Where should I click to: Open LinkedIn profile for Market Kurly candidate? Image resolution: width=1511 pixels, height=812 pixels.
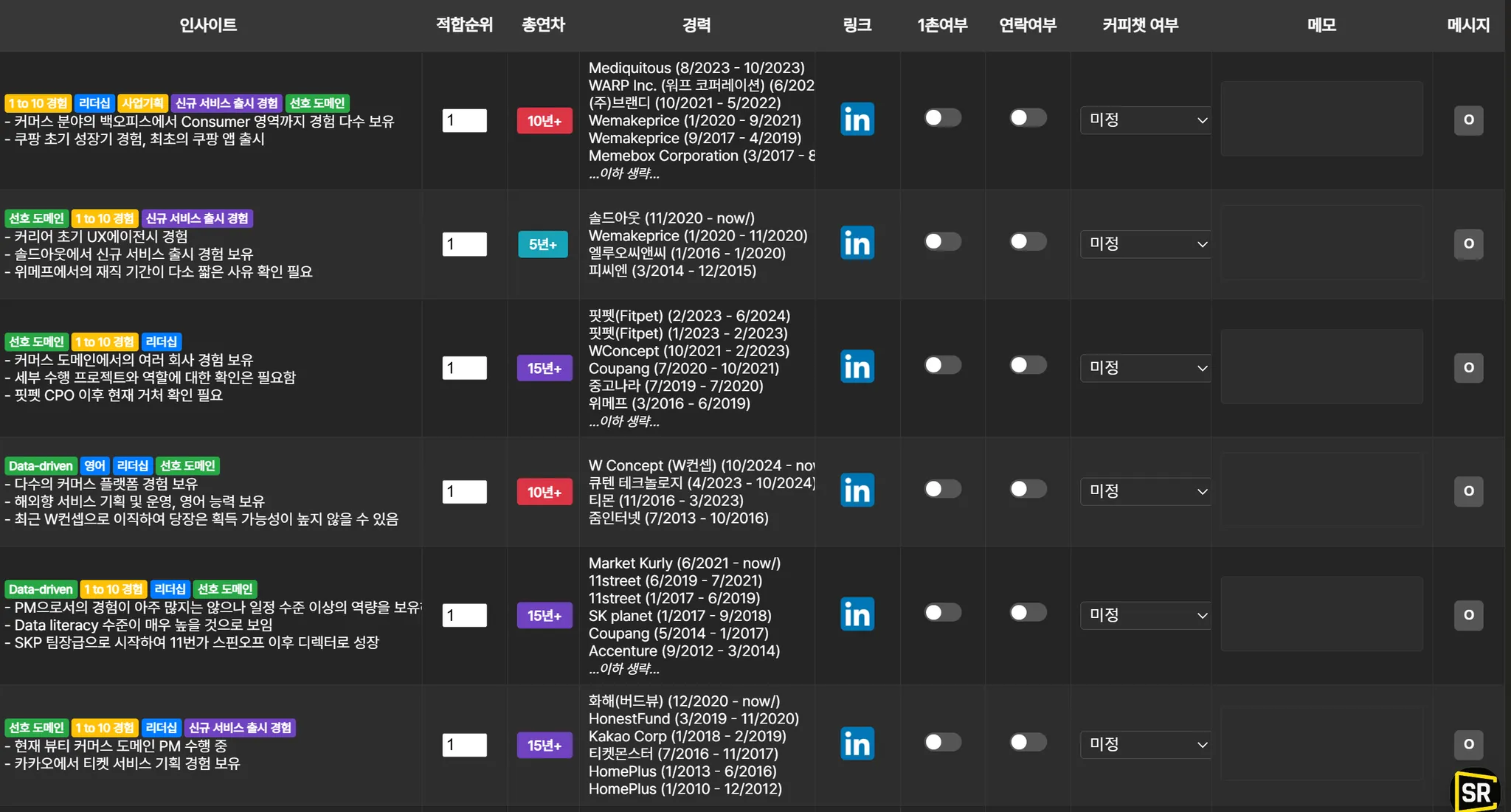tap(857, 614)
